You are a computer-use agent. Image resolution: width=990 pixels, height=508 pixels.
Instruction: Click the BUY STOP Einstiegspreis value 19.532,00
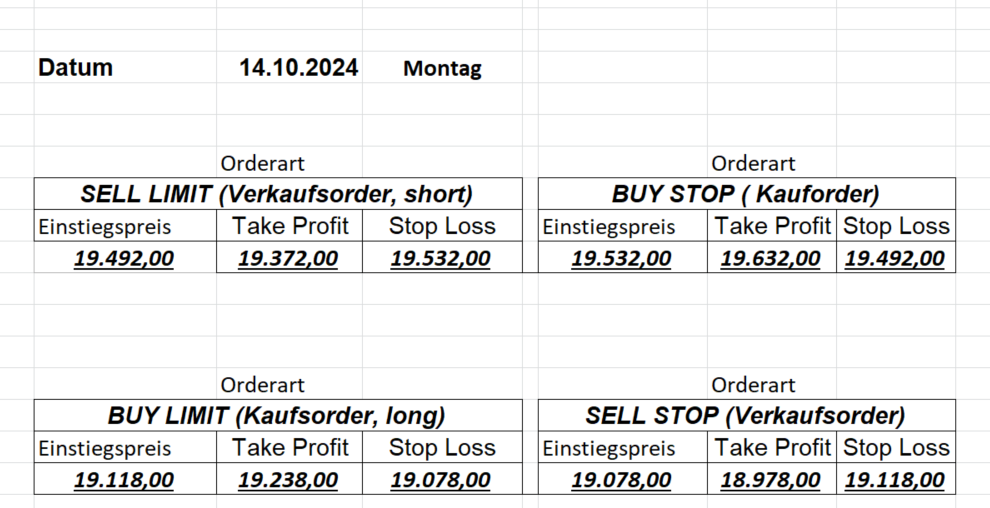click(621, 259)
